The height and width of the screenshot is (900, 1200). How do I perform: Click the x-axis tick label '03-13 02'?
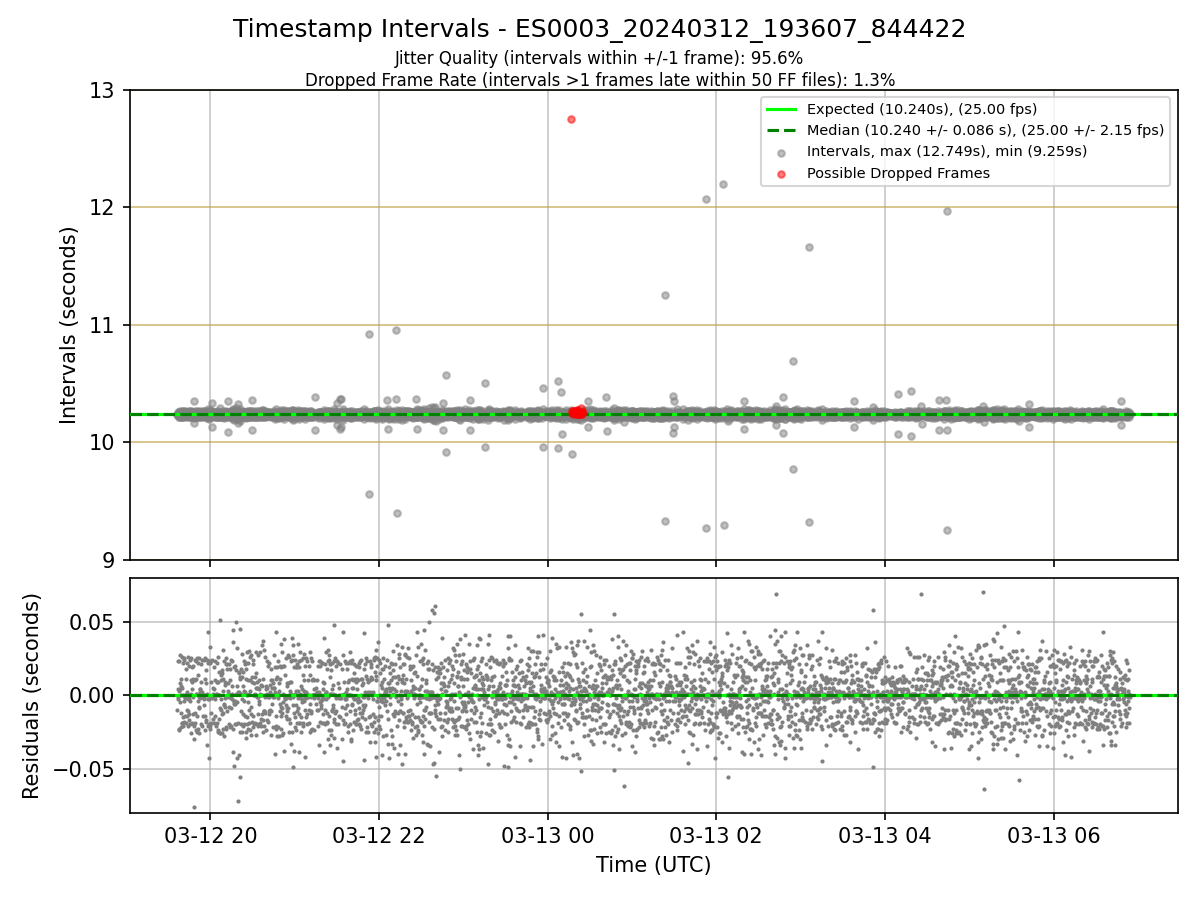[x=716, y=836]
